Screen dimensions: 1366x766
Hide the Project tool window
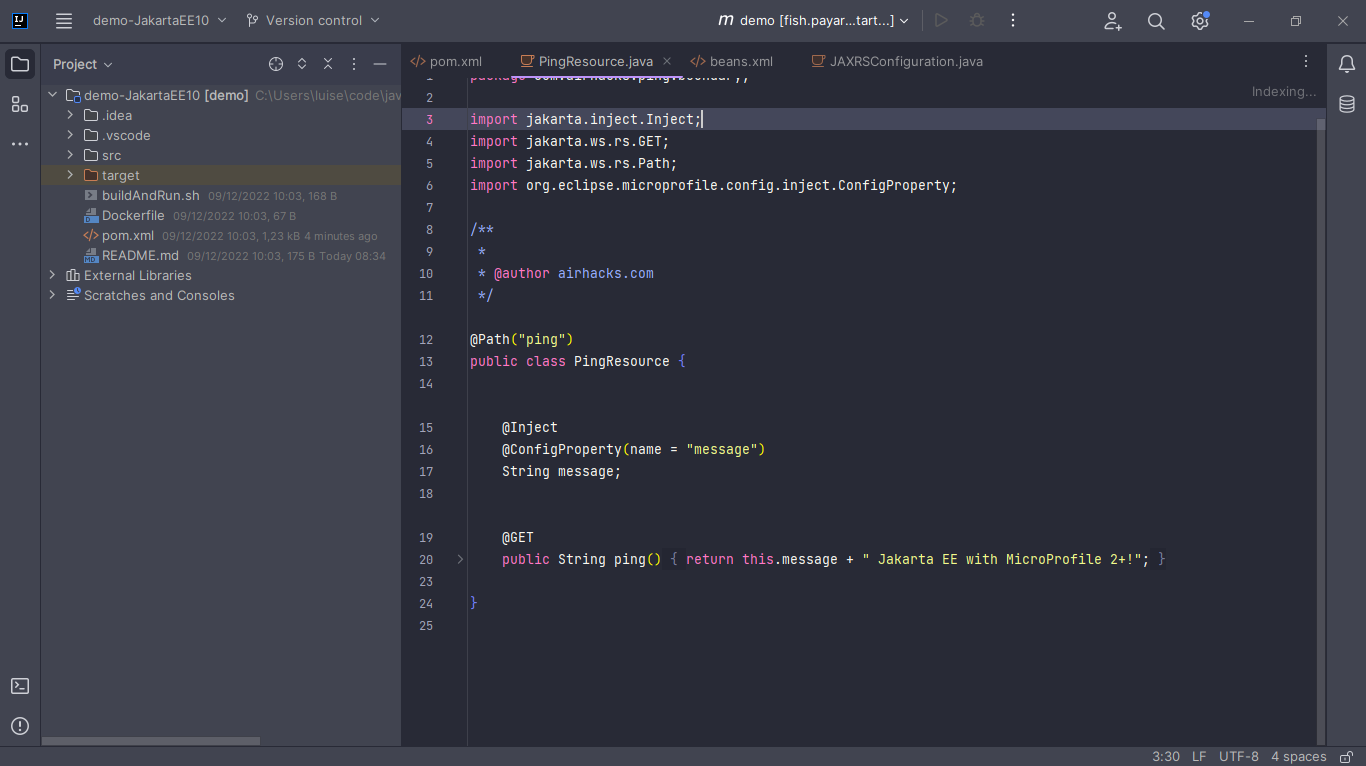click(380, 64)
